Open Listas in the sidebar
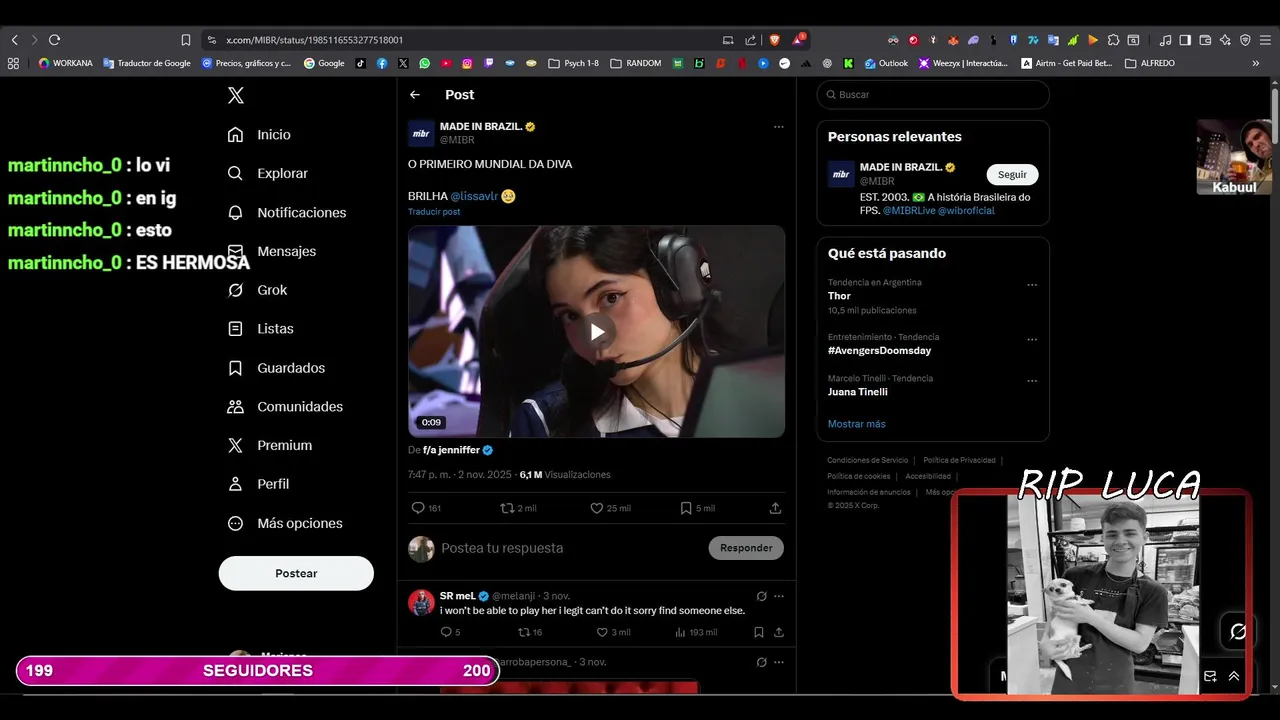The image size is (1280, 720). [x=260, y=329]
